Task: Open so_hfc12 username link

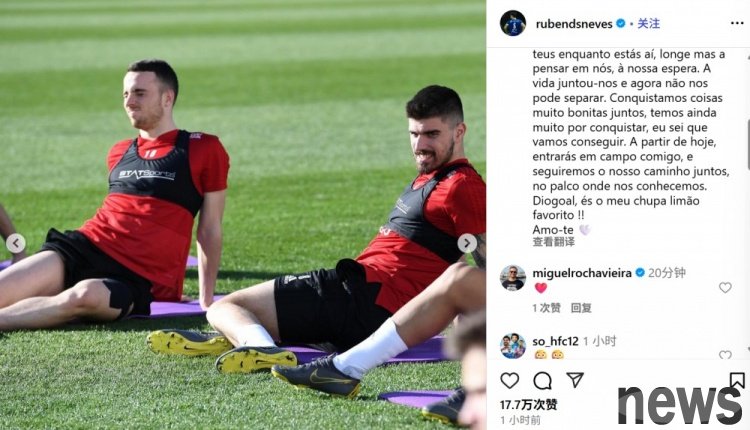Action: coord(555,341)
